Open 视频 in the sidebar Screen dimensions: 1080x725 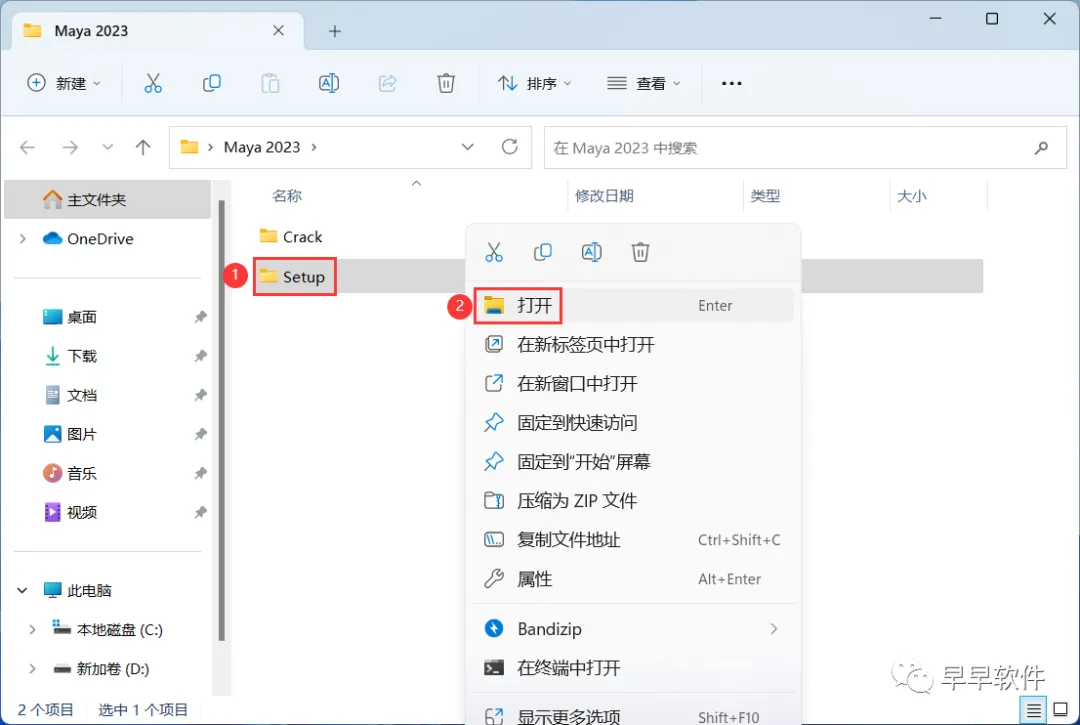click(81, 512)
